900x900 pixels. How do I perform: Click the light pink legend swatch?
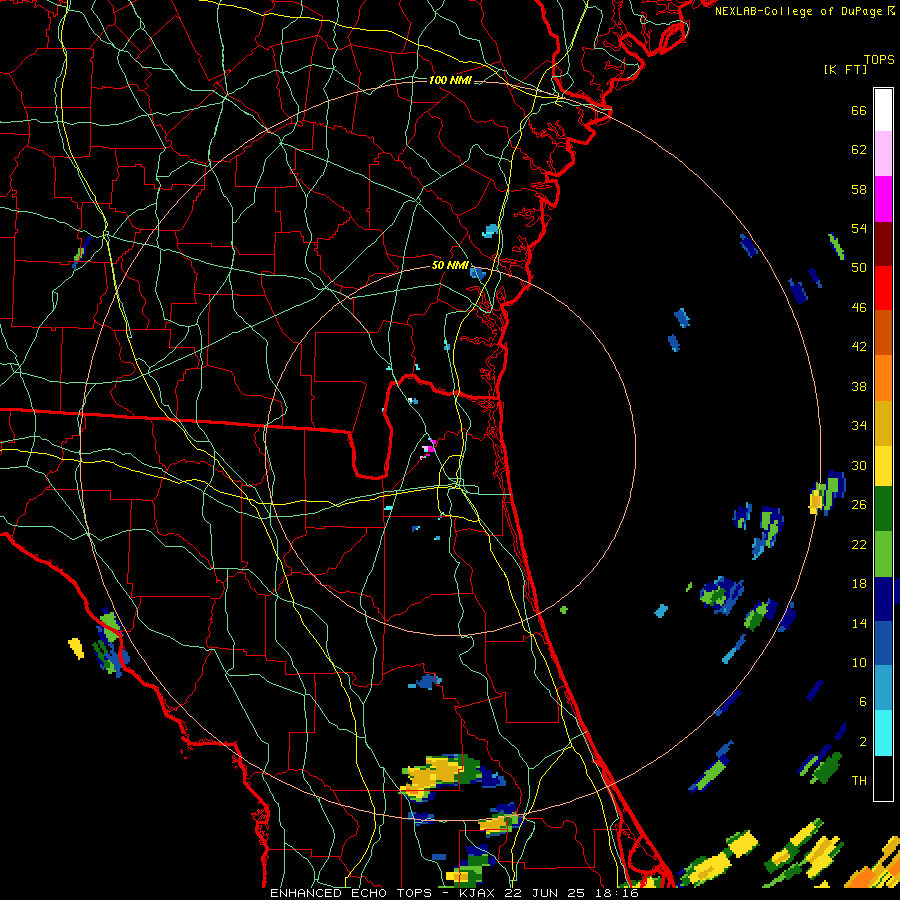(883, 154)
